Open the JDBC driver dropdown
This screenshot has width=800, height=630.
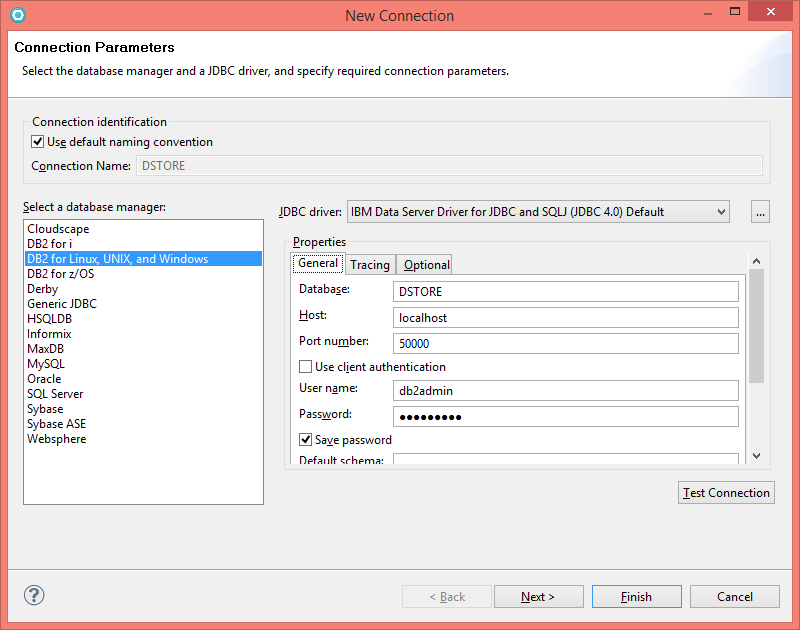pyautogui.click(x=723, y=211)
